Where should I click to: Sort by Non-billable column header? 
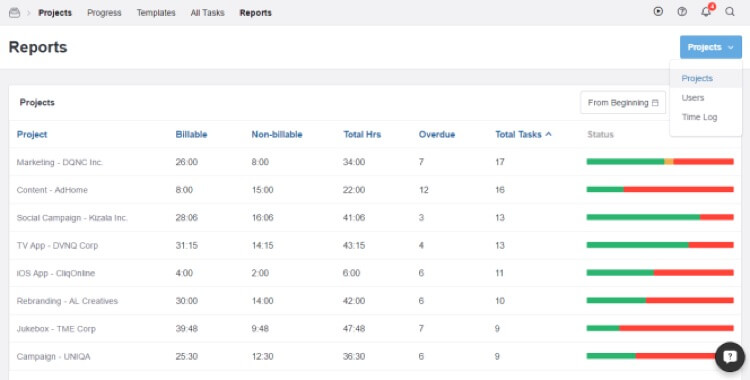click(x=277, y=134)
